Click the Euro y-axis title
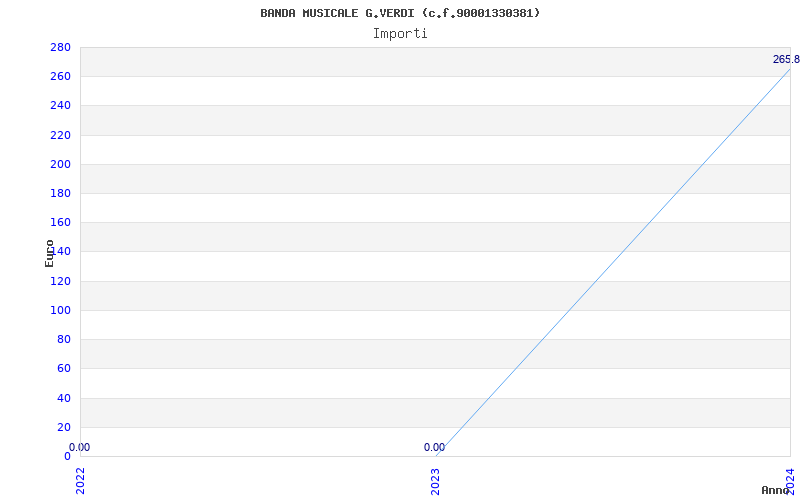Image resolution: width=800 pixels, height=500 pixels. click(x=49, y=253)
